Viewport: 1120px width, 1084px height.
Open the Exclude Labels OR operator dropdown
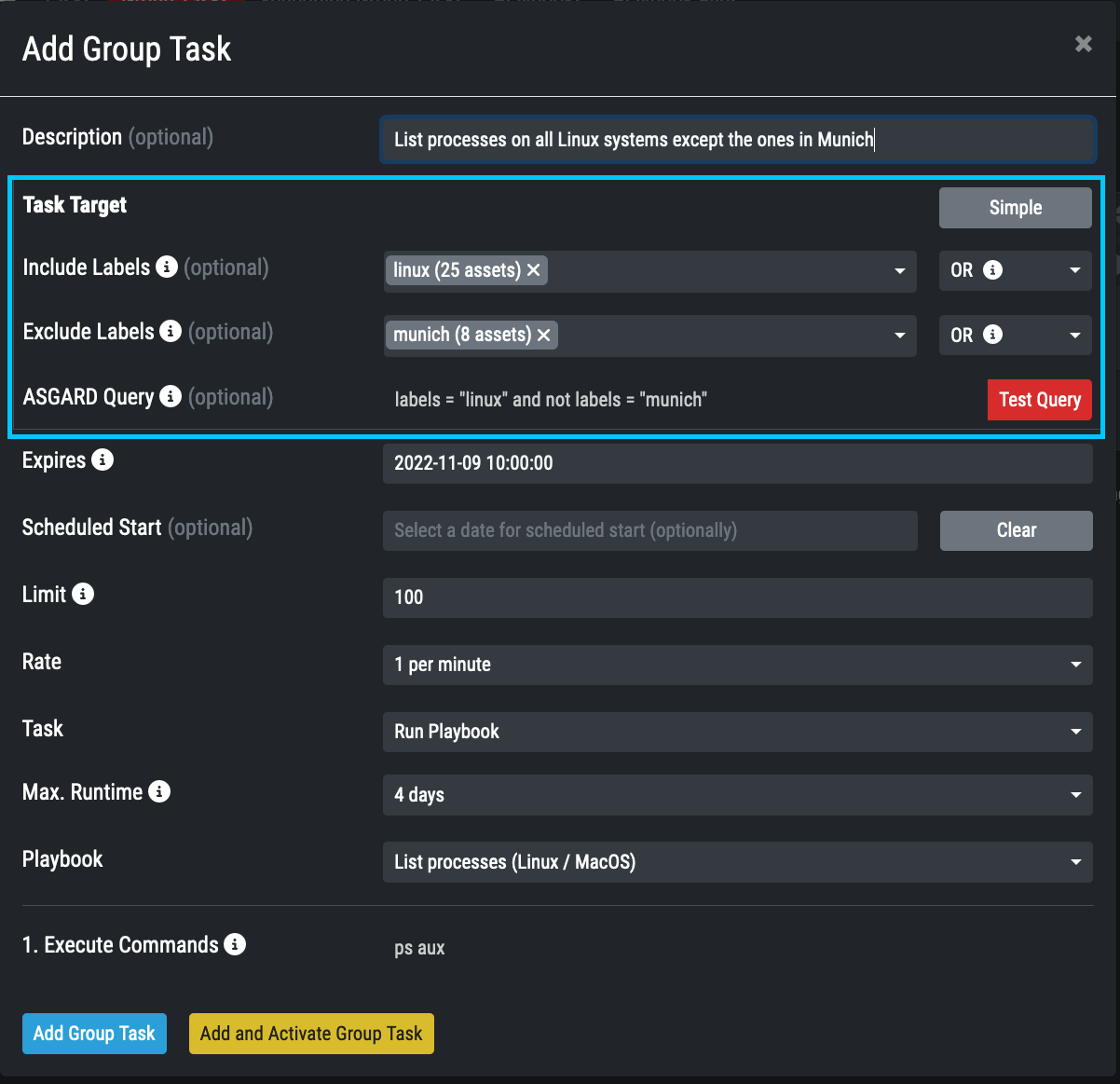click(x=1015, y=335)
